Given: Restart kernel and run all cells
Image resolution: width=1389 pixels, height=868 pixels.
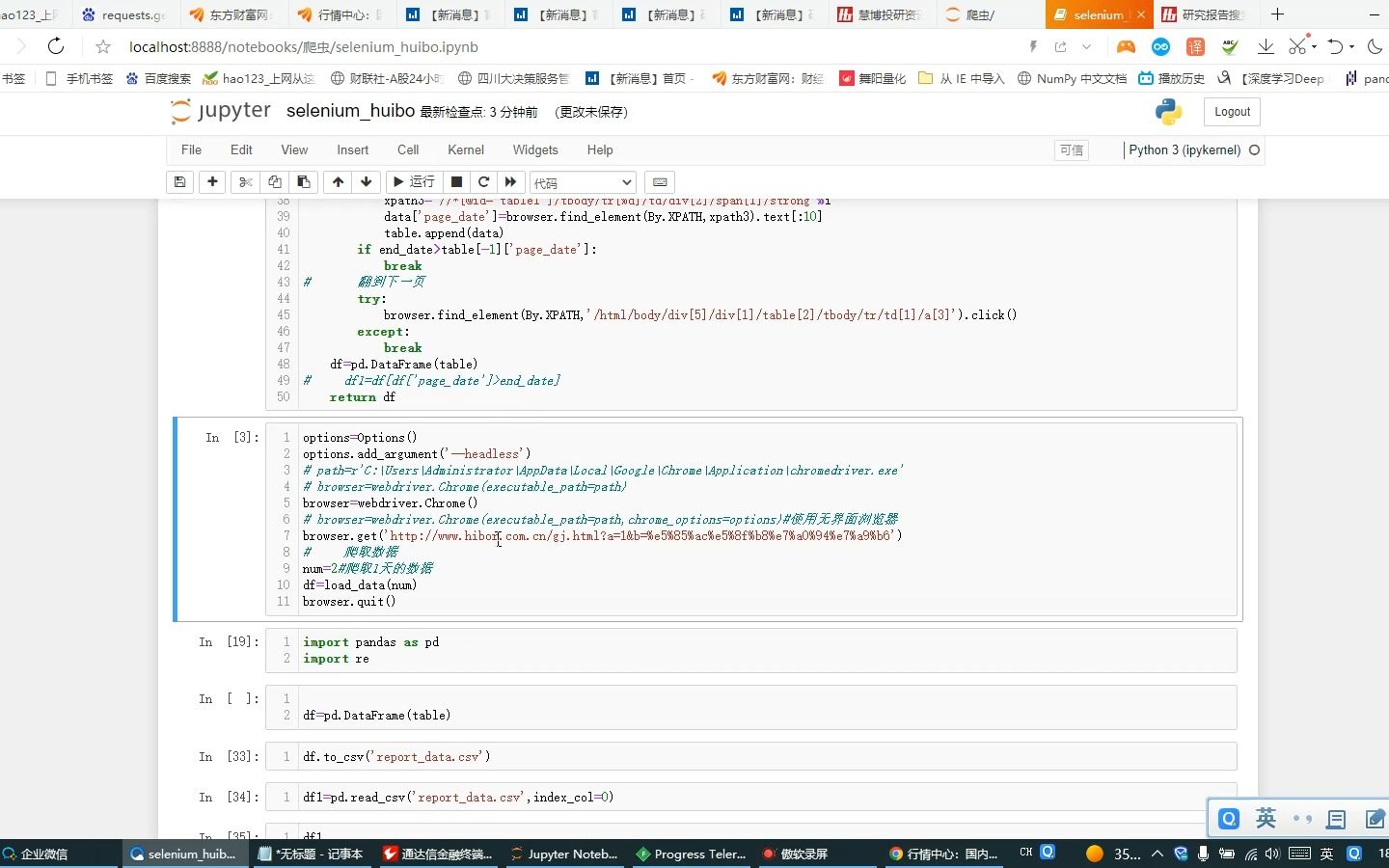Looking at the screenshot, I should click(x=510, y=182).
